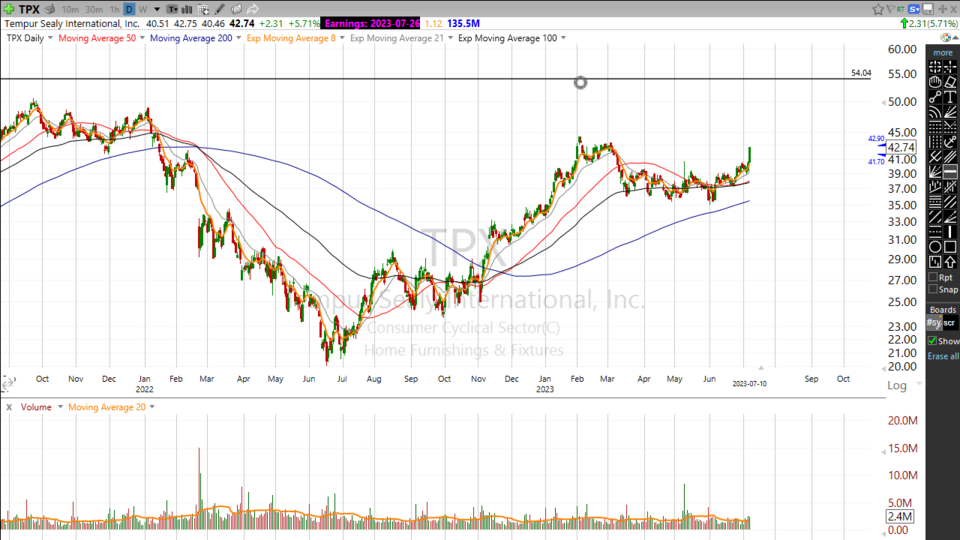Select the trend line tool with circle endpoints
The image size is (960, 540).
pos(935,97)
